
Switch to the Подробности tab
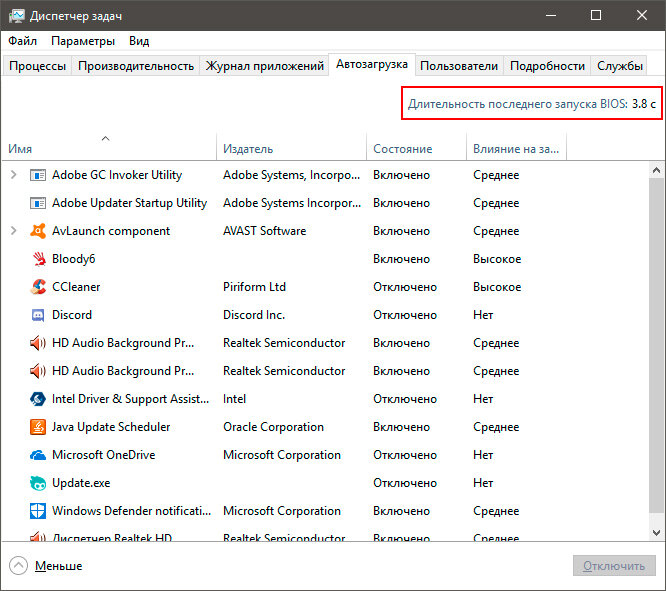[547, 66]
